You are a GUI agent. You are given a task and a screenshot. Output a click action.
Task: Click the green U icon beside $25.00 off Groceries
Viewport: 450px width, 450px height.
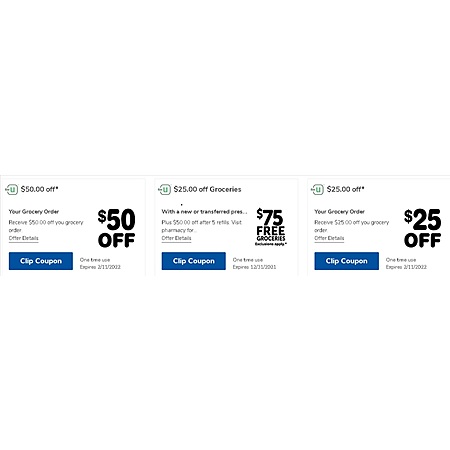tap(165, 189)
